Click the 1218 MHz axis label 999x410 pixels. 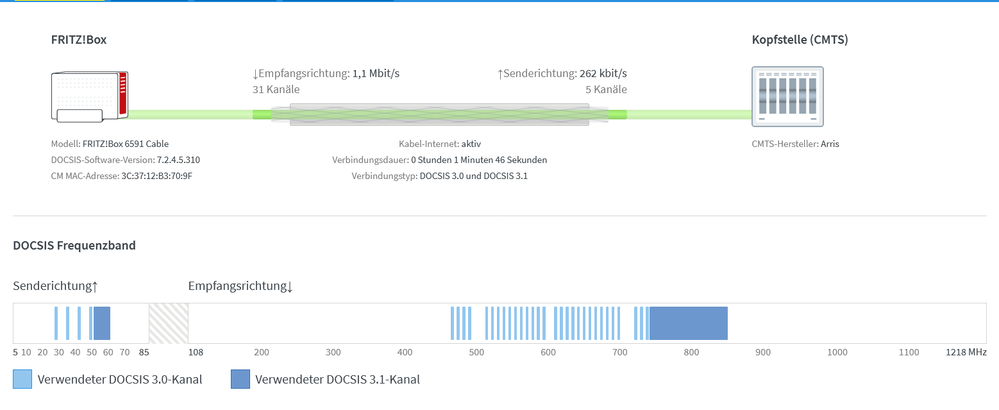967,352
